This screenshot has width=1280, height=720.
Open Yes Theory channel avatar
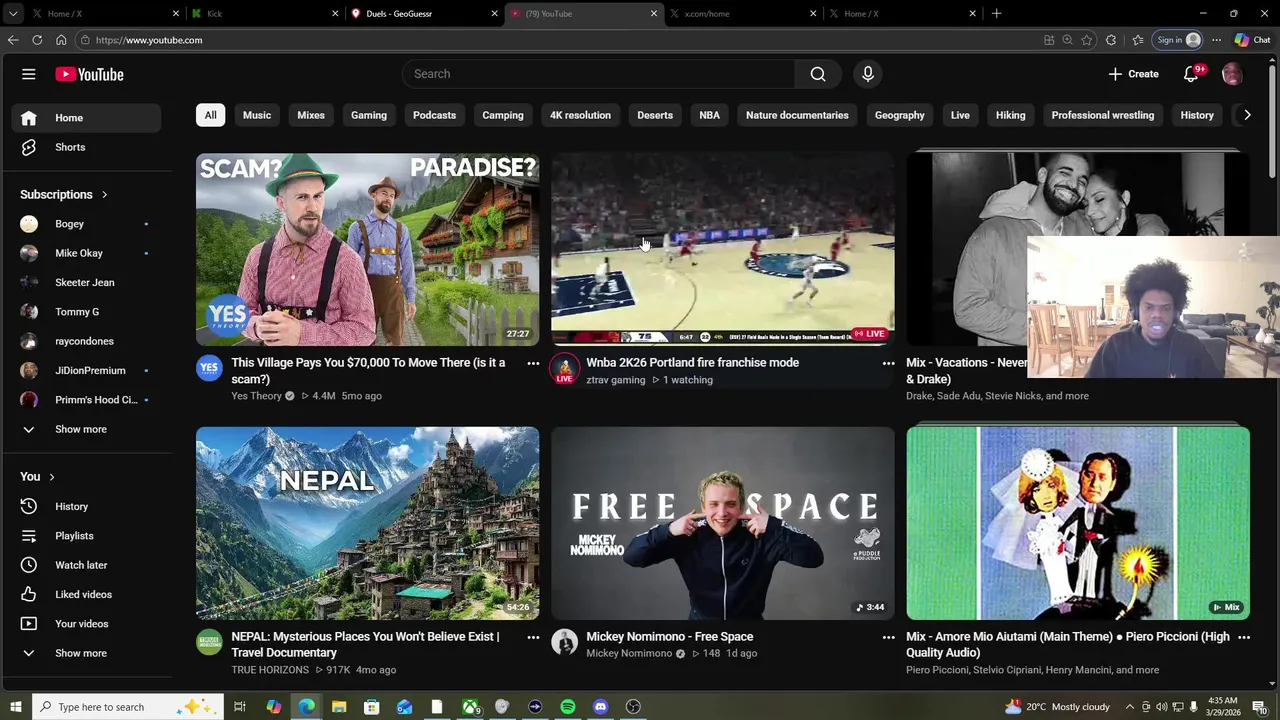pyautogui.click(x=209, y=368)
